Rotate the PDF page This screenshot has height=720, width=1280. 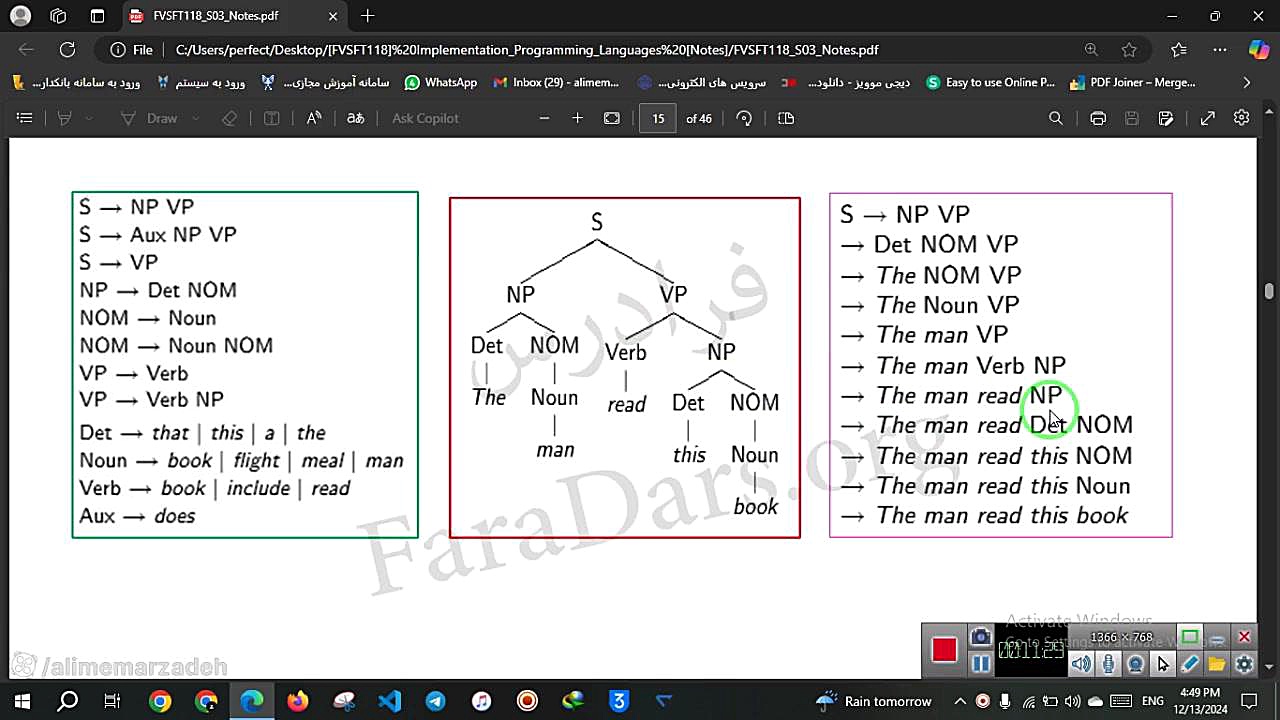pyautogui.click(x=744, y=118)
